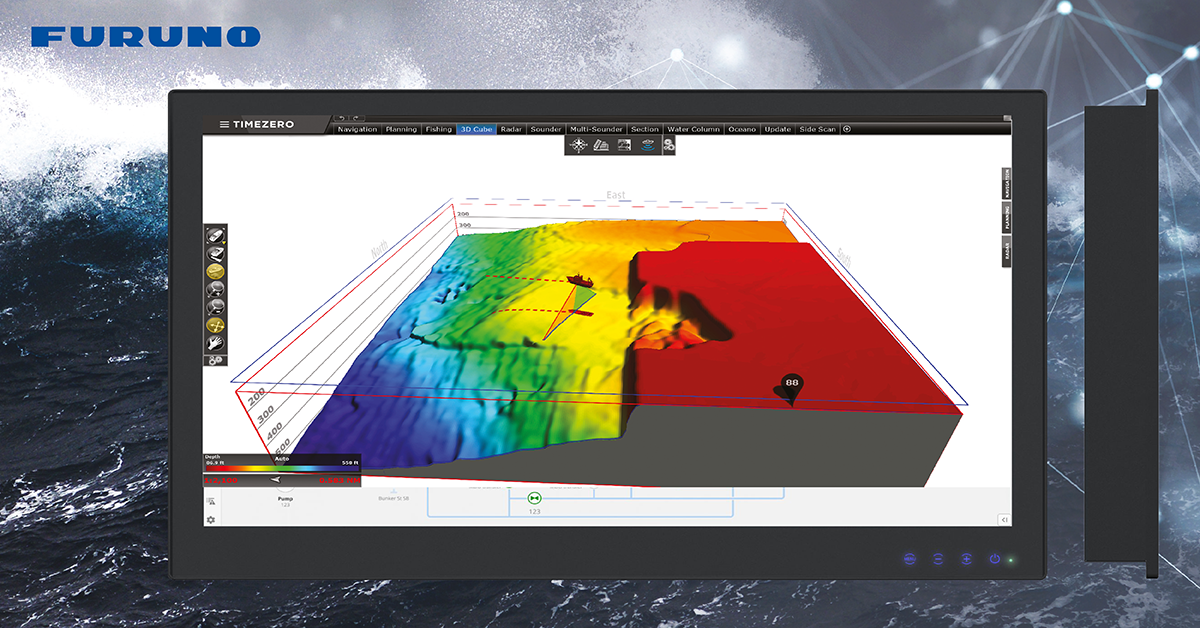
Task: Click the green valve icon labeled 123
Action: click(x=533, y=498)
